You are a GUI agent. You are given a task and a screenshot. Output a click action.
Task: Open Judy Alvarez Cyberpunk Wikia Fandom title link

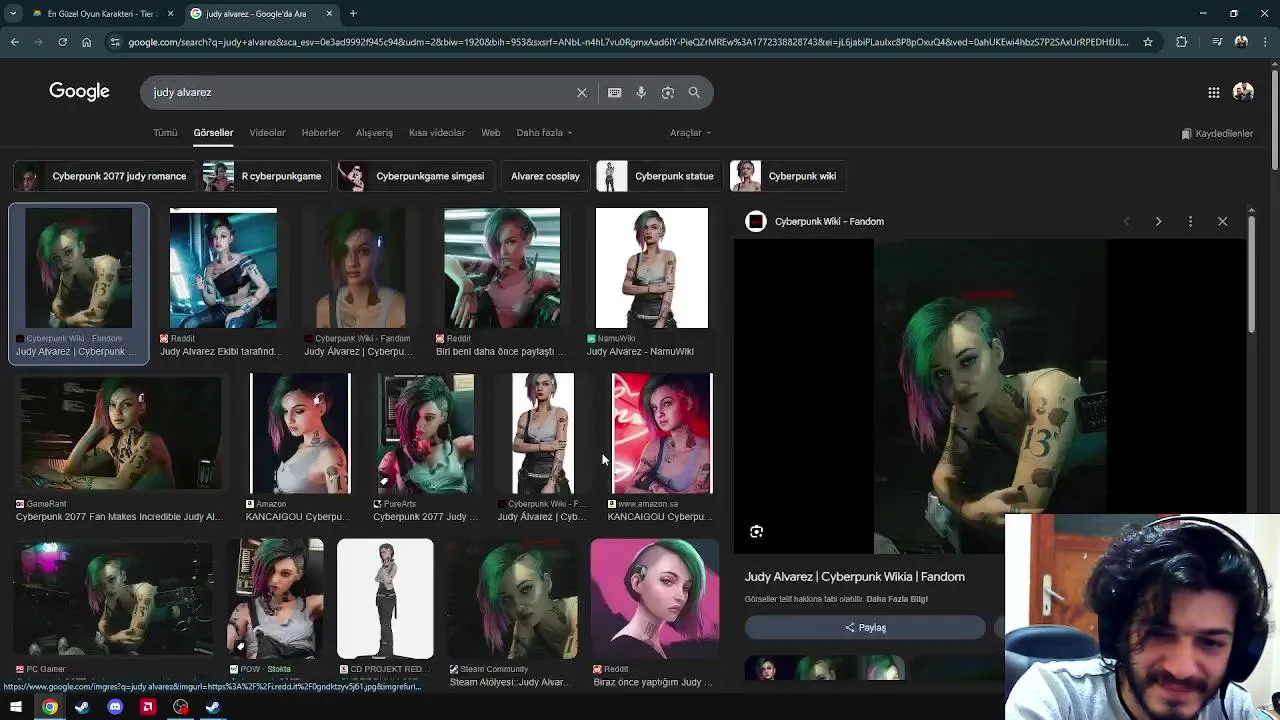tap(854, 577)
